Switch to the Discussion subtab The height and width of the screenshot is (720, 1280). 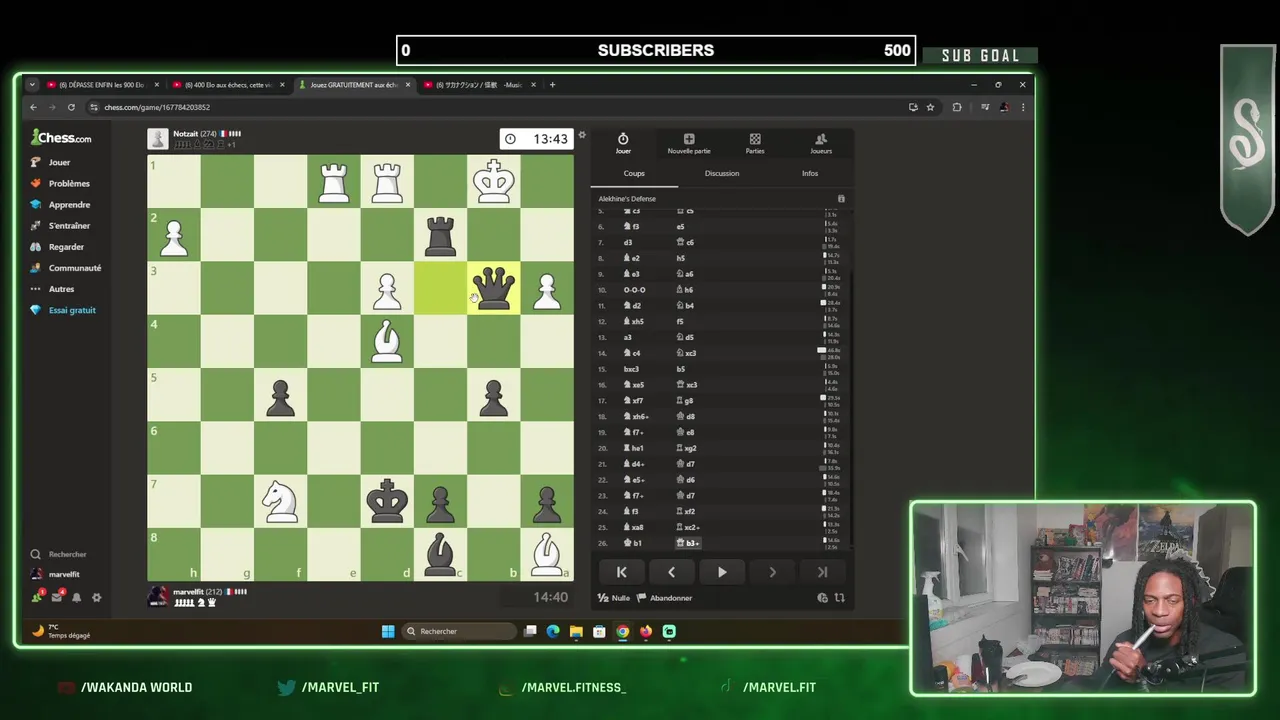point(722,173)
